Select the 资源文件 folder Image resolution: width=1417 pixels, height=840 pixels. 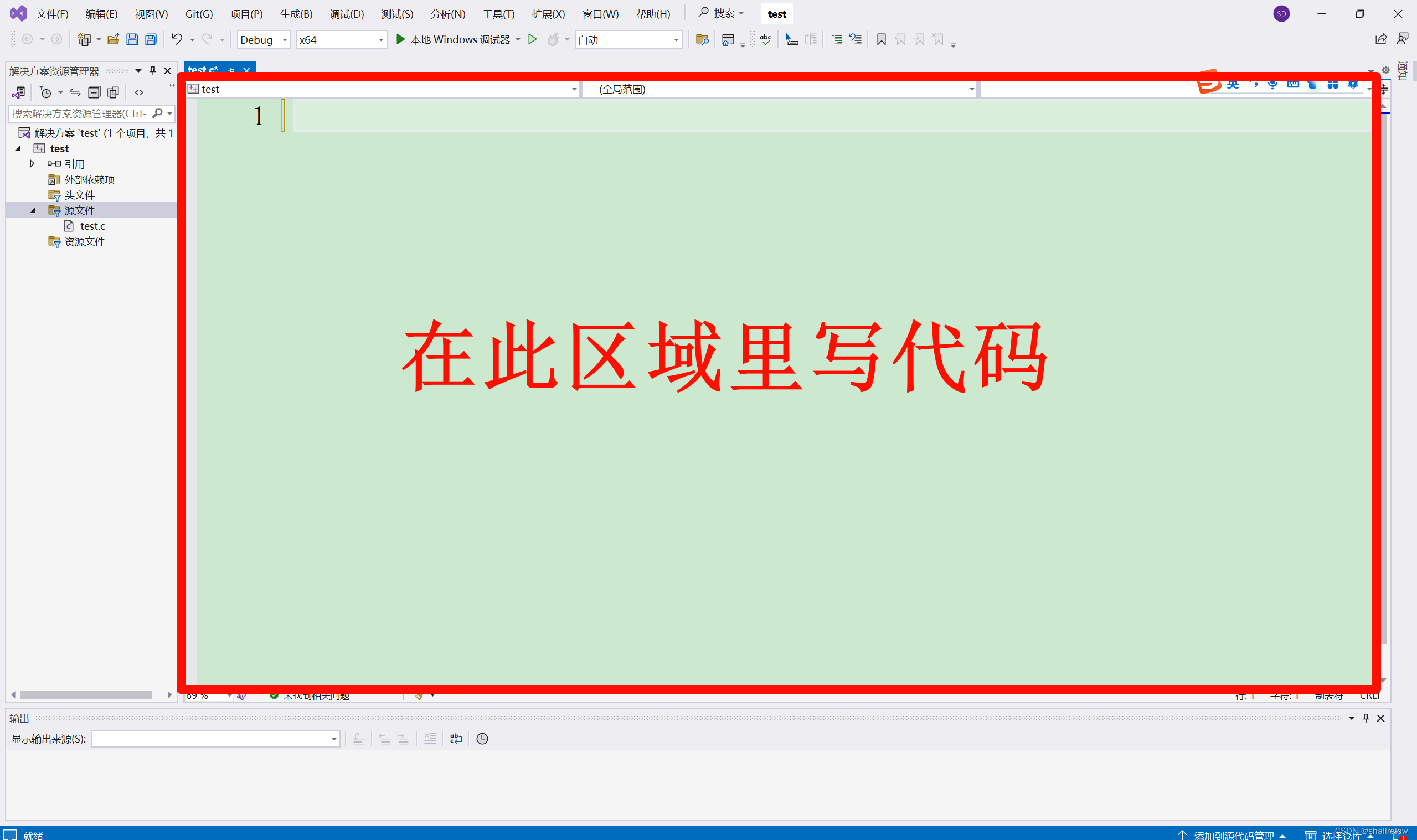[84, 241]
